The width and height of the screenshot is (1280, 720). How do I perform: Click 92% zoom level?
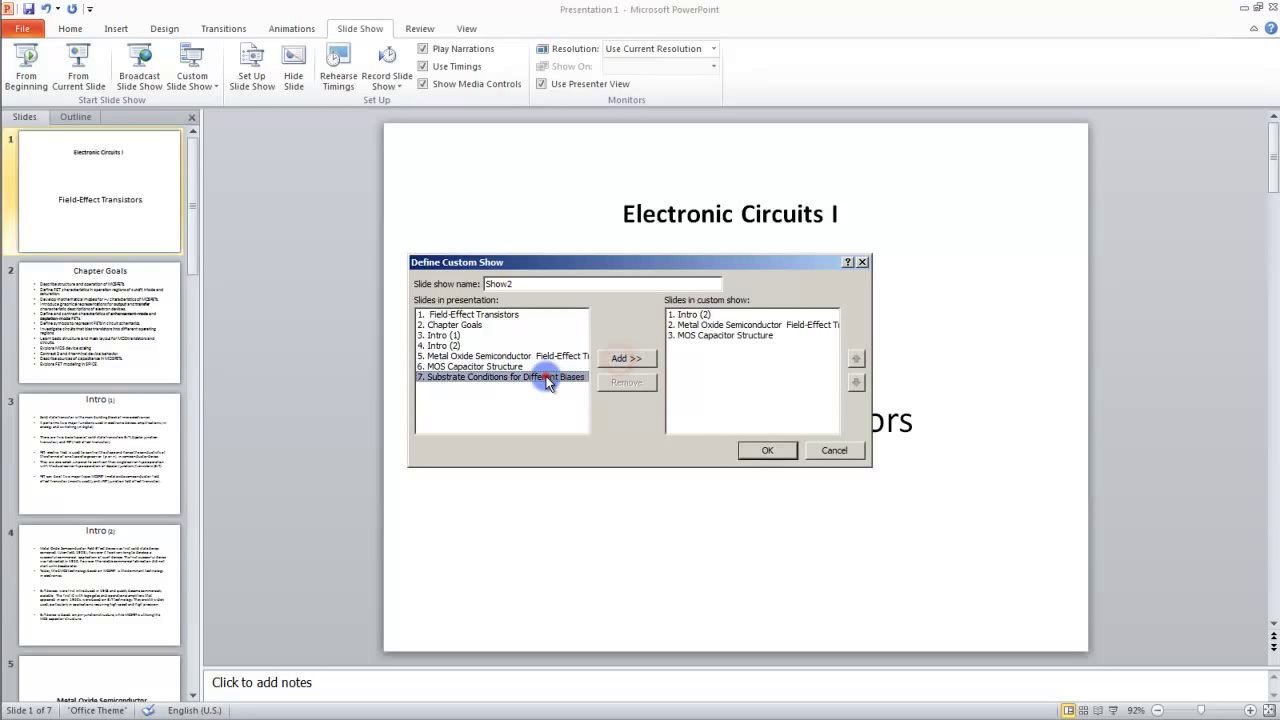click(1136, 710)
